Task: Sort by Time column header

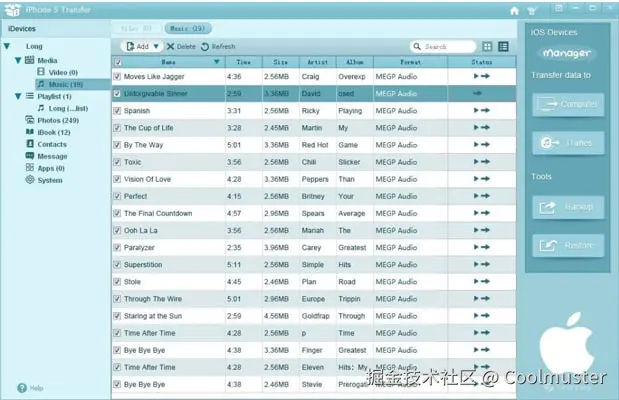Action: click(x=244, y=62)
